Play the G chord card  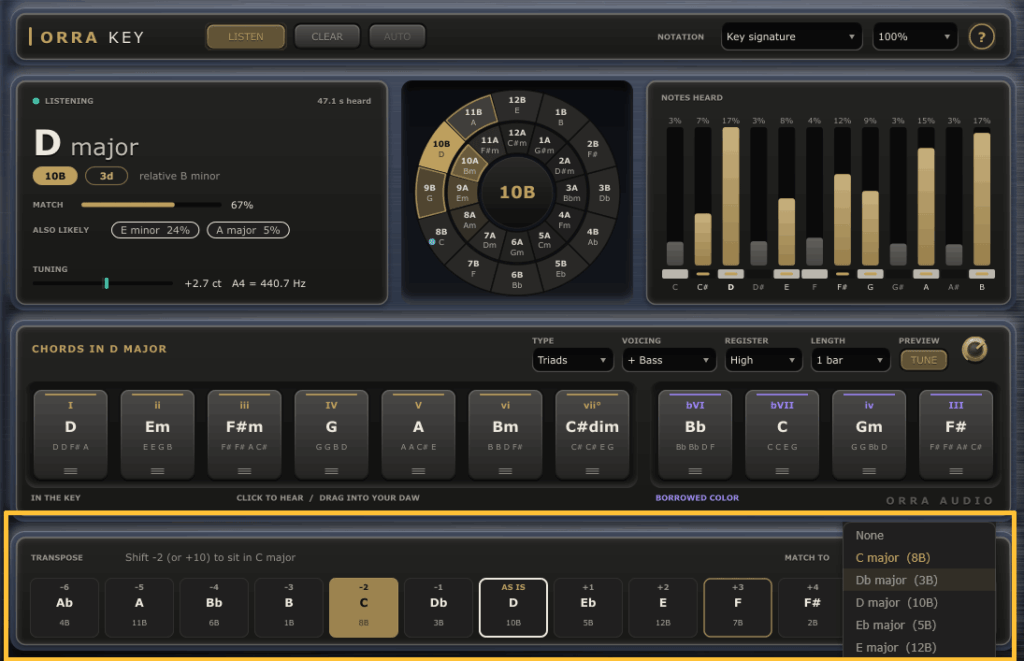tap(331, 434)
